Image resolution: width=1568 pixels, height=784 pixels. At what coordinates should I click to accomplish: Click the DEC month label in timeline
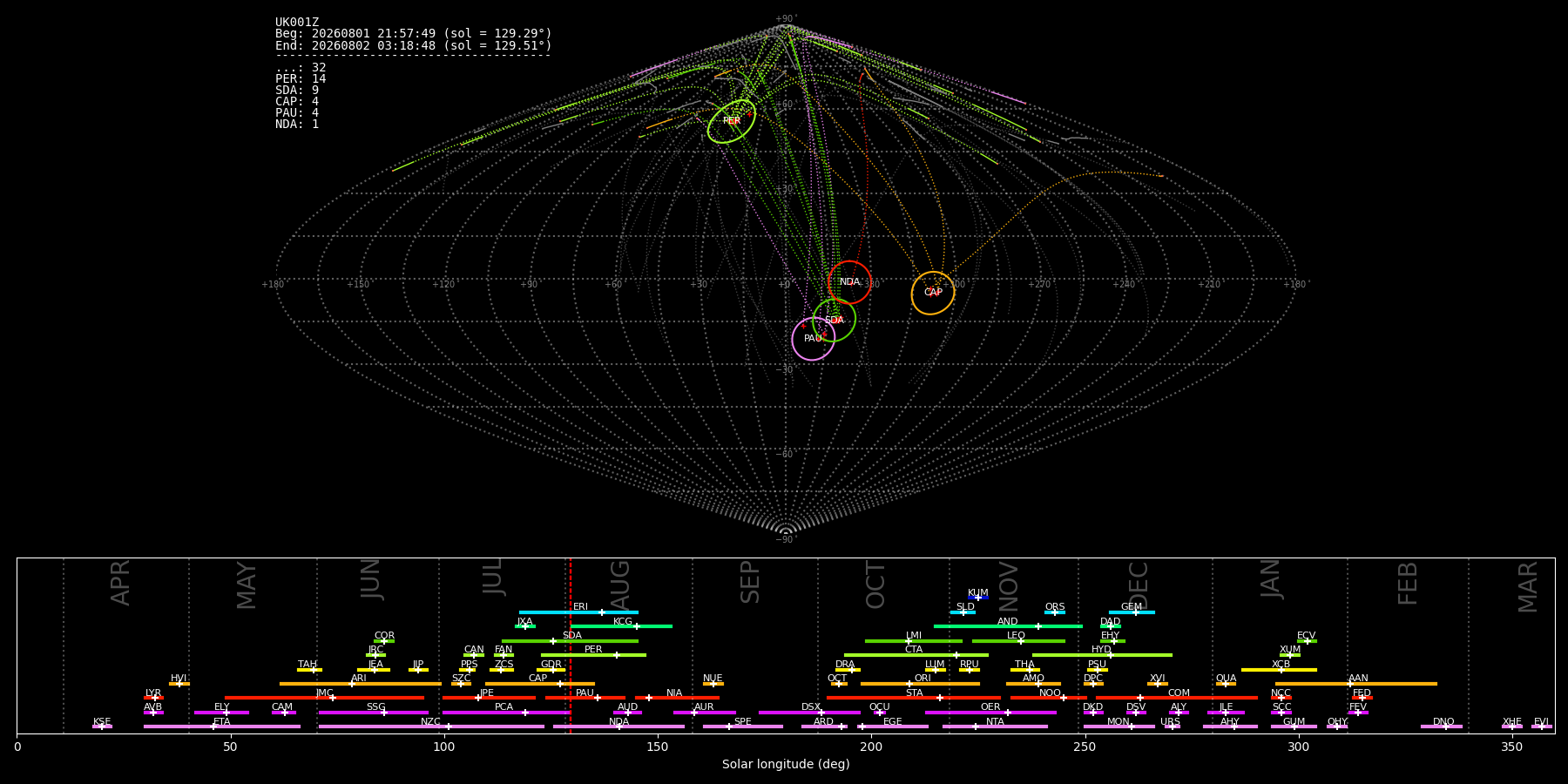coord(1139,586)
